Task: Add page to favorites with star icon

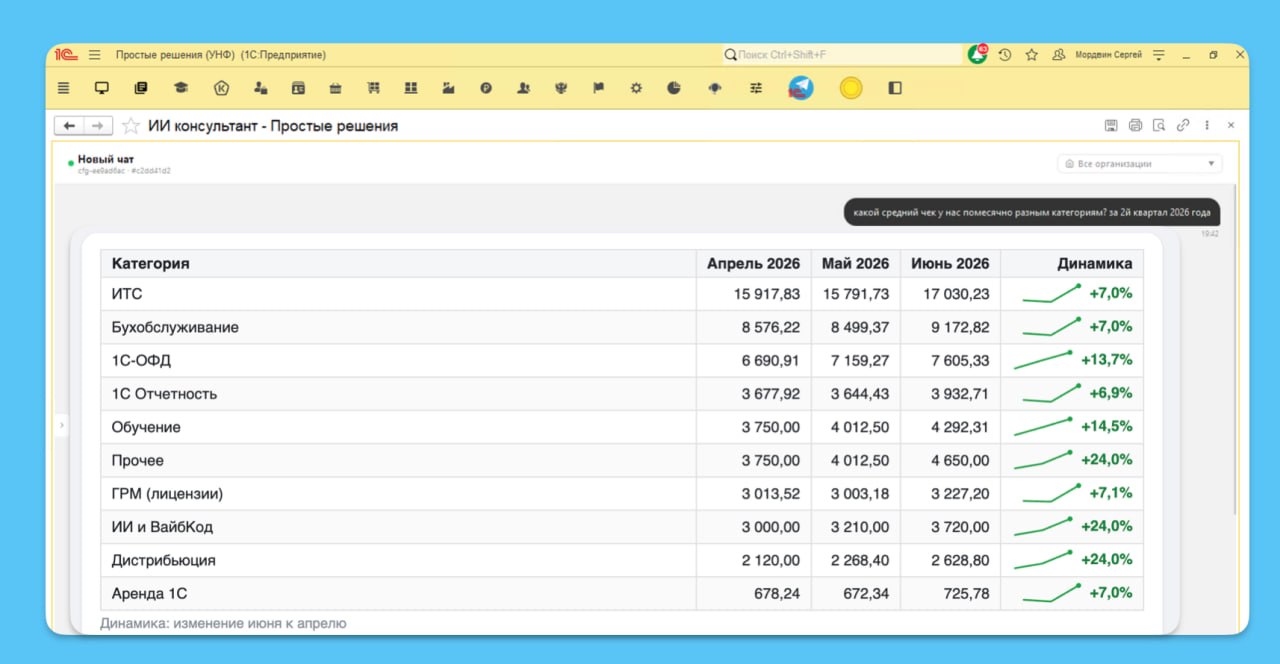Action: click(131, 126)
